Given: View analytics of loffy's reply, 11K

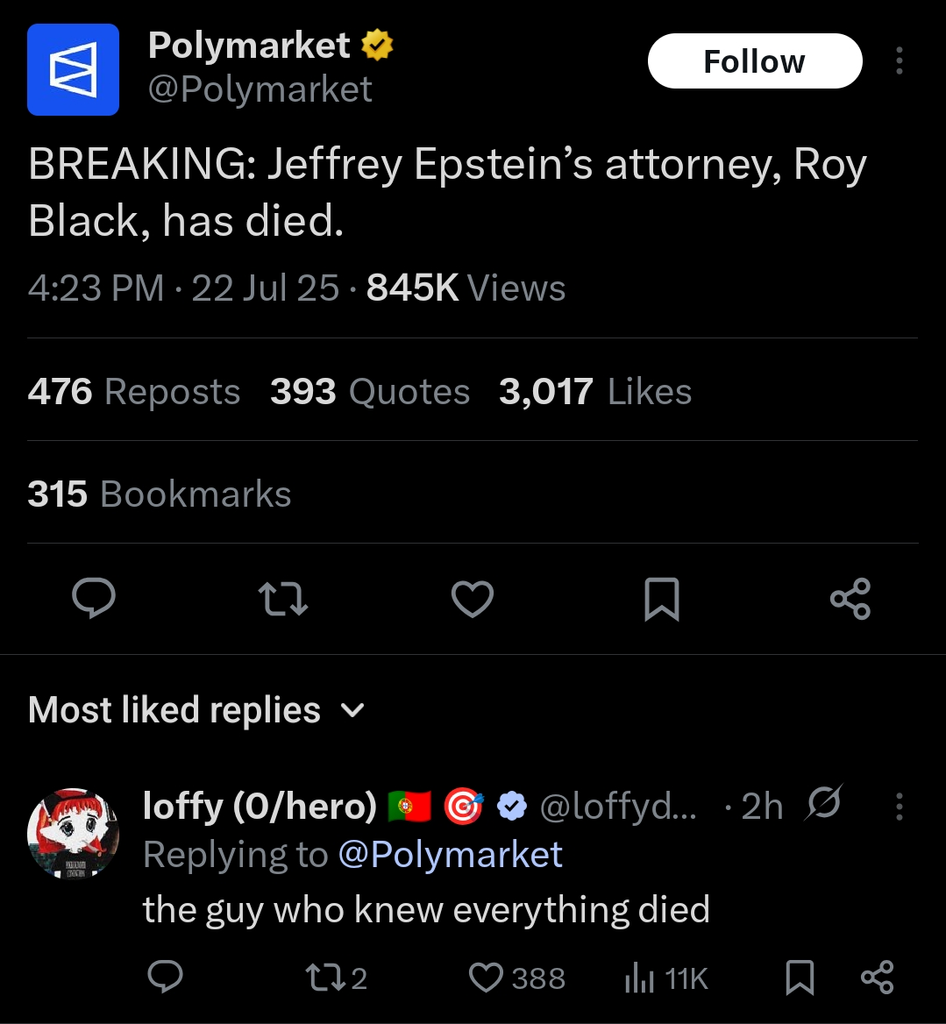Looking at the screenshot, I should click(x=666, y=978).
